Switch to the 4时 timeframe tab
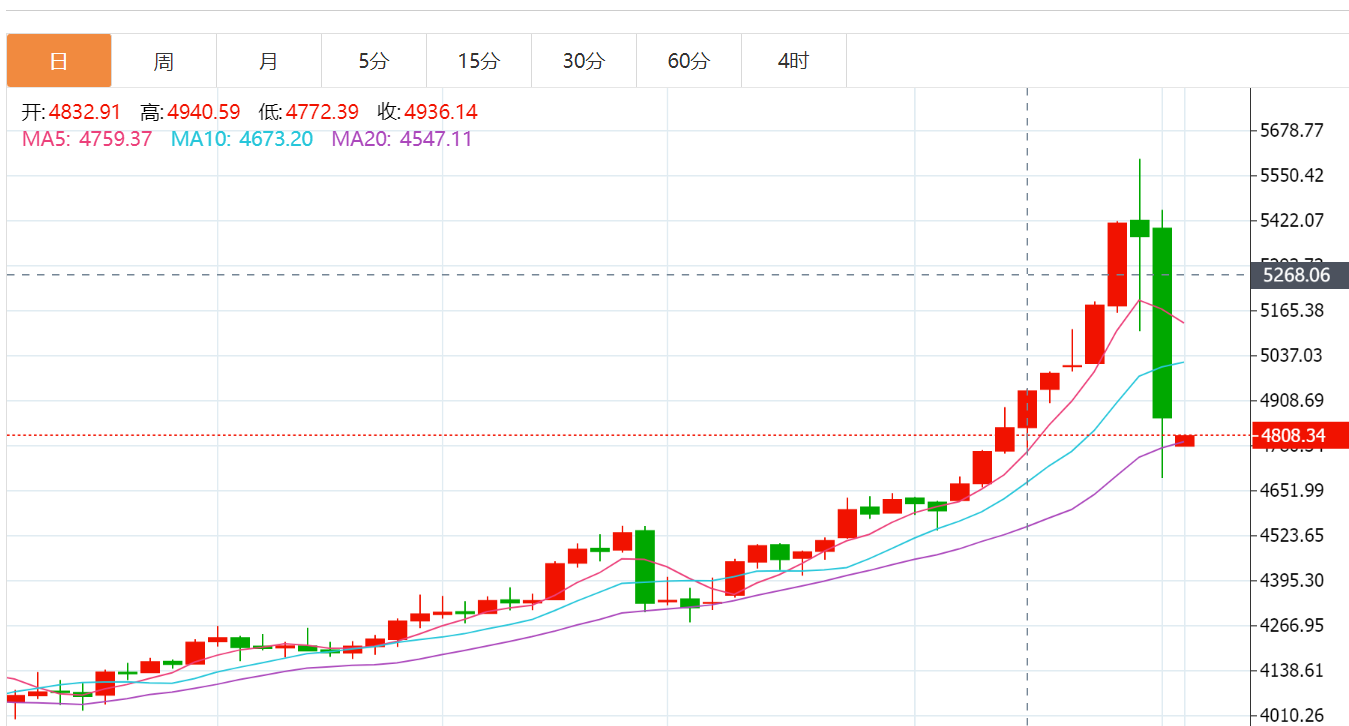Image resolution: width=1349 pixels, height=726 pixels. pos(794,61)
